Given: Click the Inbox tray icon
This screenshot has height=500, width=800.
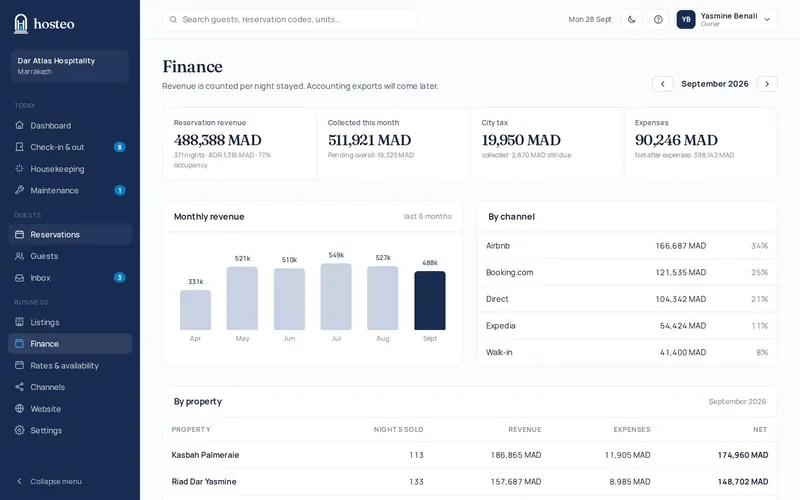Looking at the screenshot, I should click(19, 278).
